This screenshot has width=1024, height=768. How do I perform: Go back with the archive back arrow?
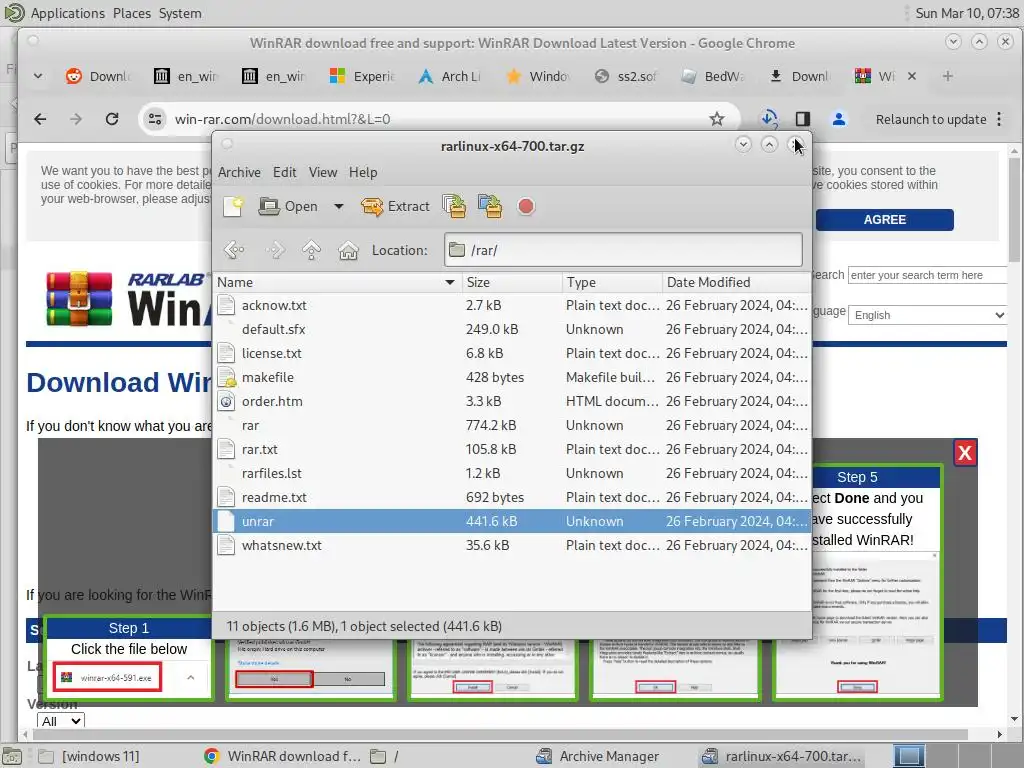coord(234,250)
